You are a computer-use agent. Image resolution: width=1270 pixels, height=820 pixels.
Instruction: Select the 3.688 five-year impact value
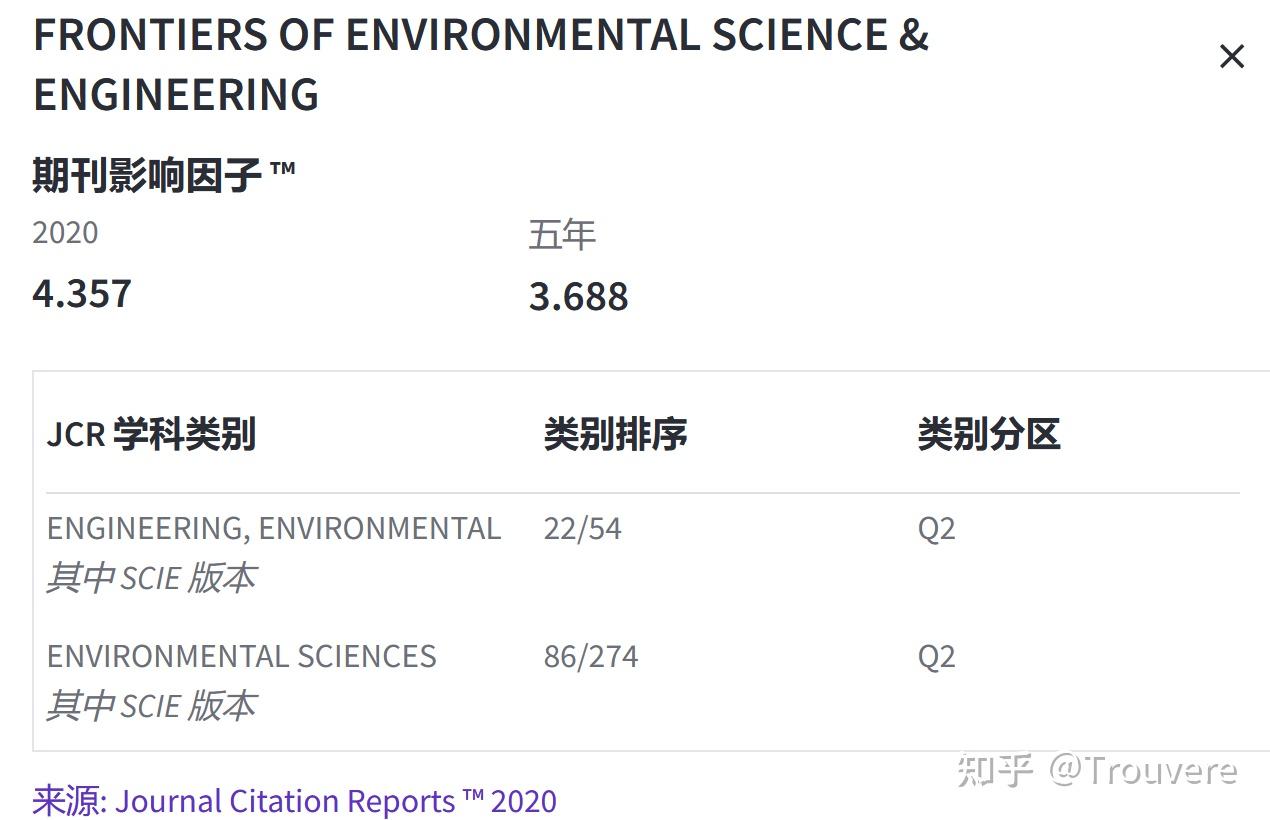tap(578, 296)
